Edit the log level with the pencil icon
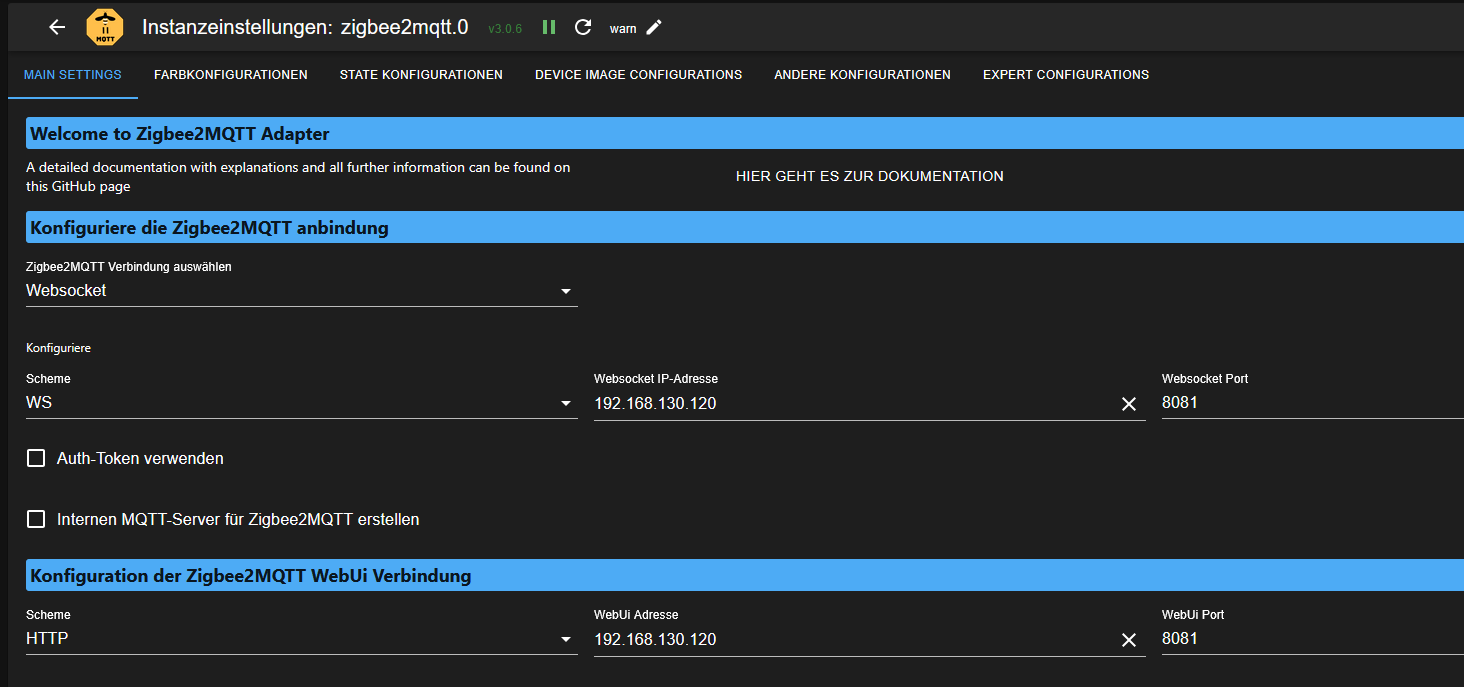Image resolution: width=1464 pixels, height=687 pixels. coord(654,27)
